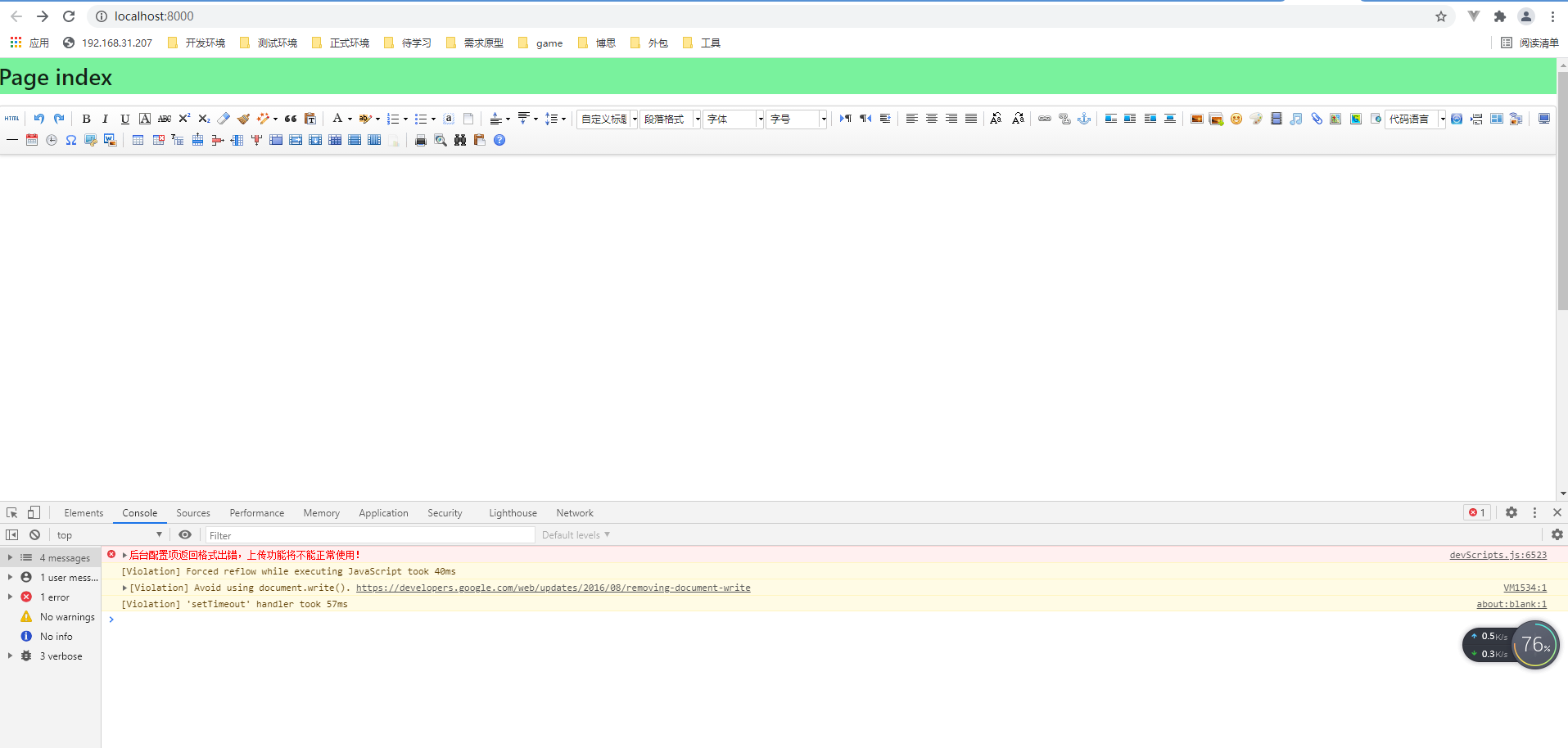Toggle underline formatting
The width and height of the screenshot is (1568, 748).
point(124,119)
